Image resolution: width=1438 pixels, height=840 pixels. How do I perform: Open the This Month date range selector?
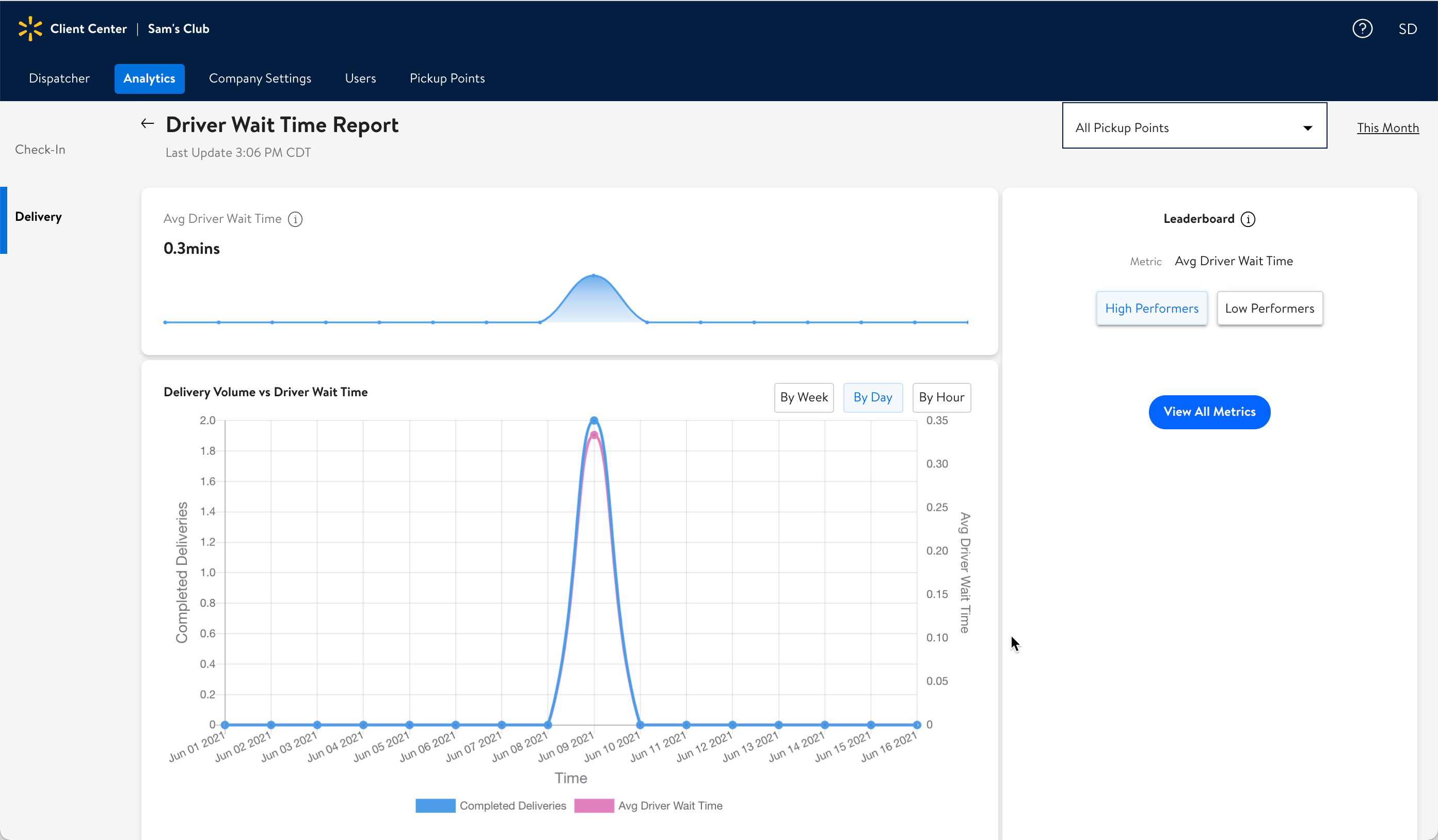(x=1387, y=128)
